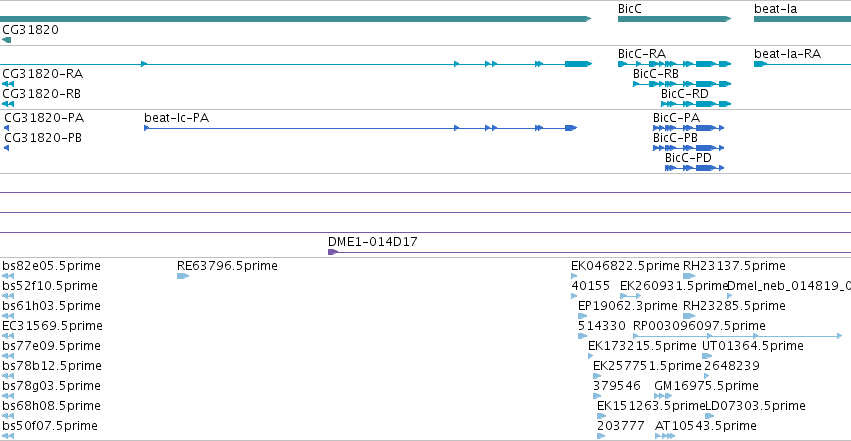Select the 2648239 feature label

click(x=732, y=366)
